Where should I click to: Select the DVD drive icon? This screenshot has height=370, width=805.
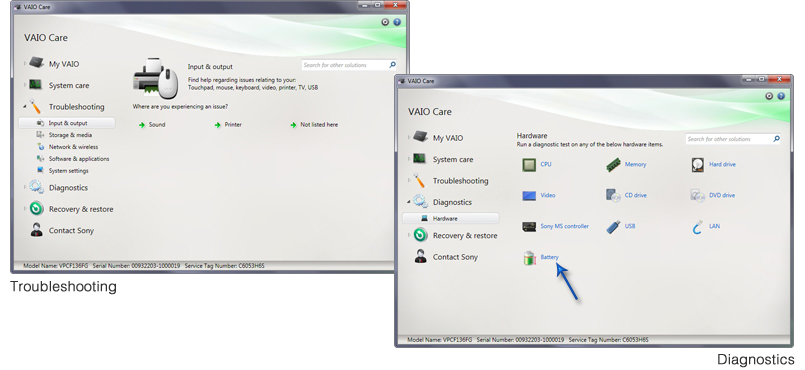pos(697,196)
